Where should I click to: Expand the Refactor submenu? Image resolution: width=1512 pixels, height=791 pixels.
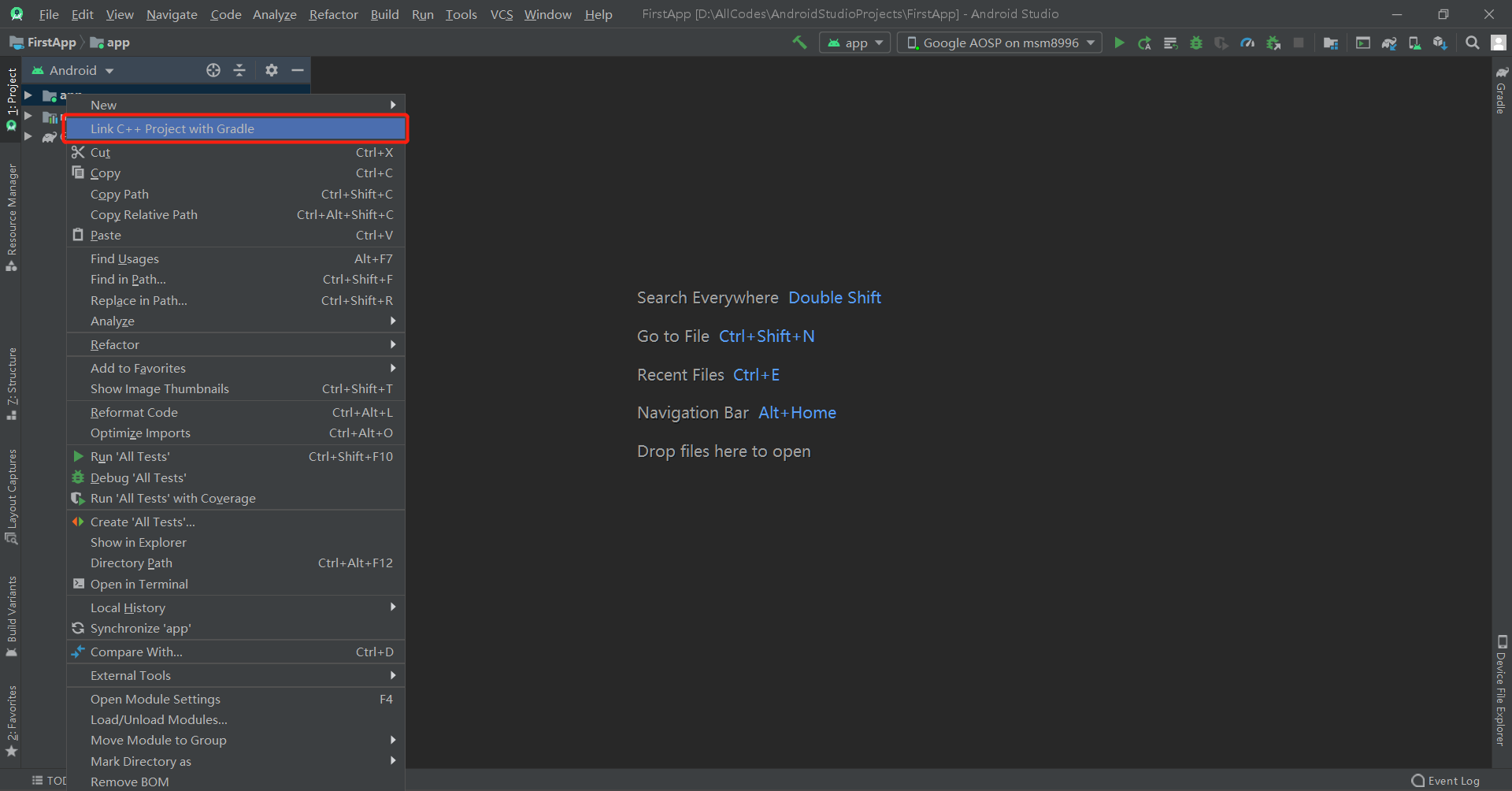[x=235, y=345]
